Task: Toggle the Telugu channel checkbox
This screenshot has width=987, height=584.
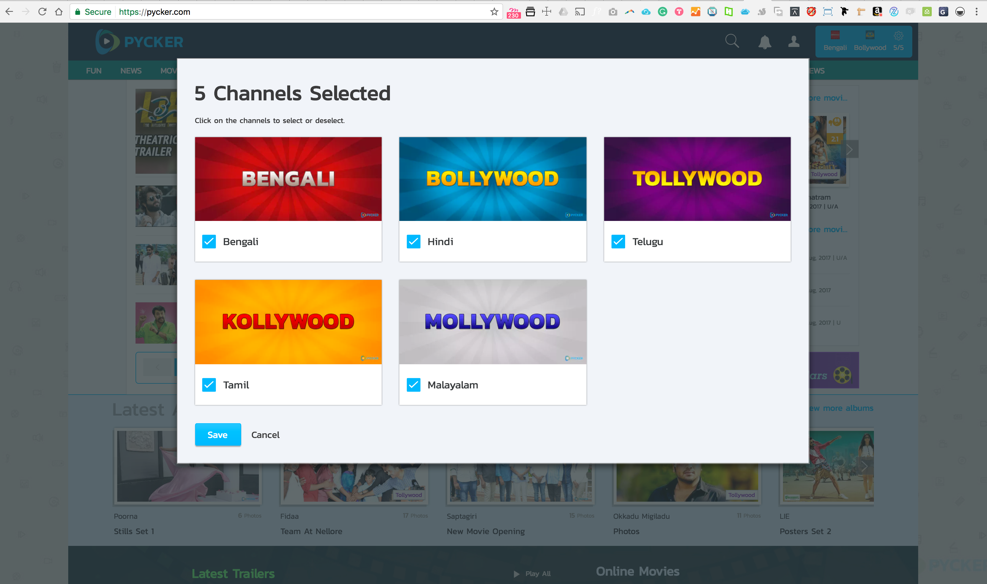Action: click(618, 242)
